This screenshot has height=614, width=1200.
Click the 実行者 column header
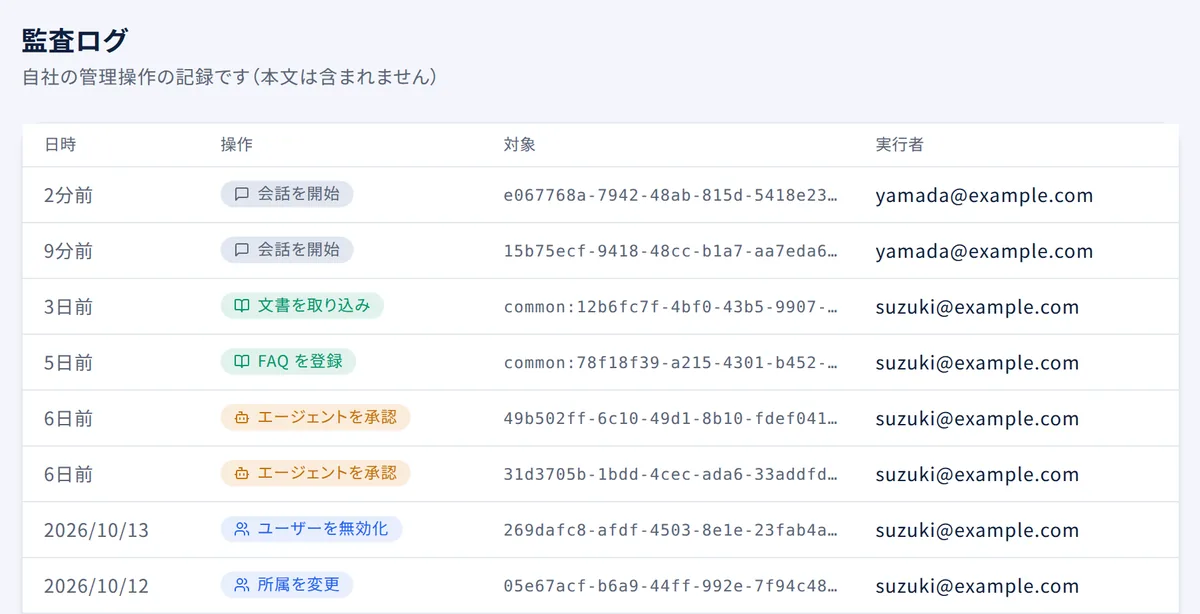coord(900,145)
